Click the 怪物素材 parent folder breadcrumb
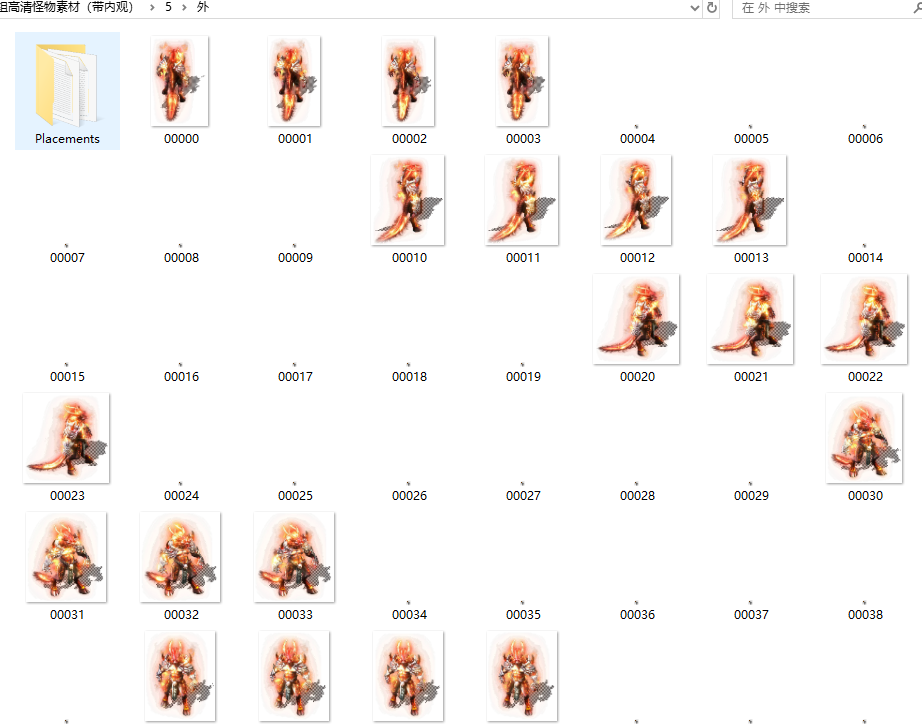922x724 pixels. 67,7
